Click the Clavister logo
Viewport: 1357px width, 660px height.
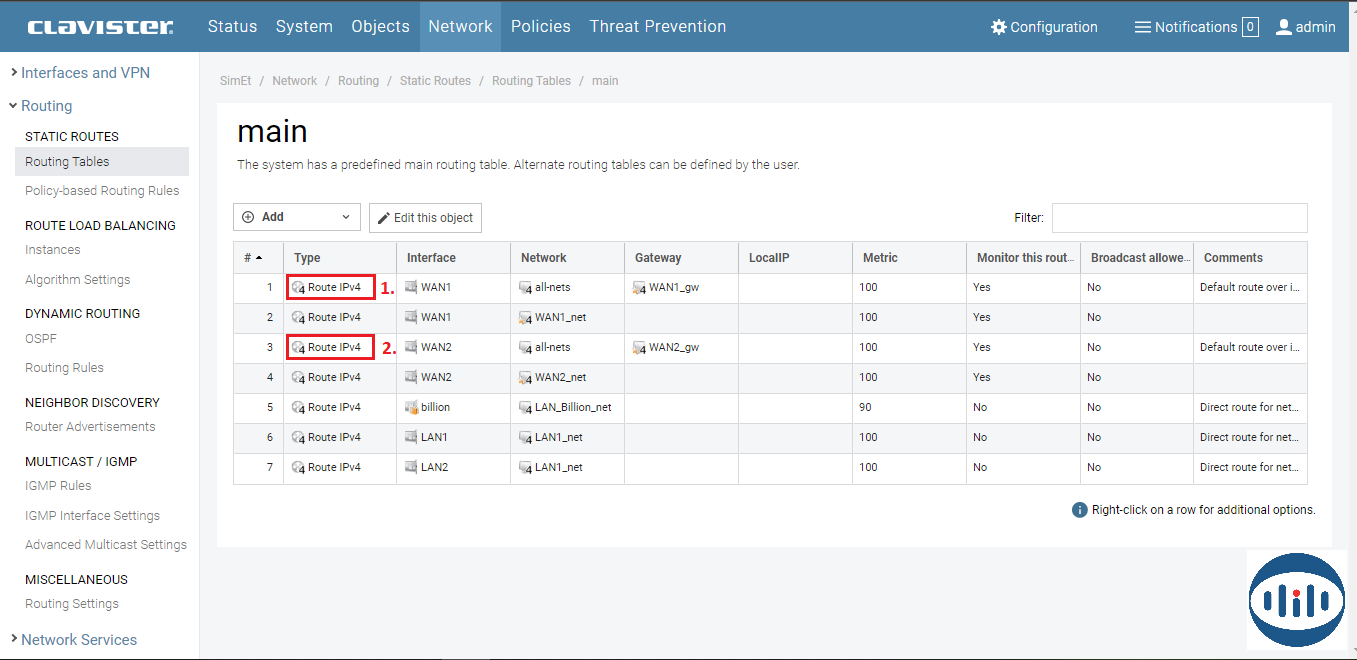(100, 27)
